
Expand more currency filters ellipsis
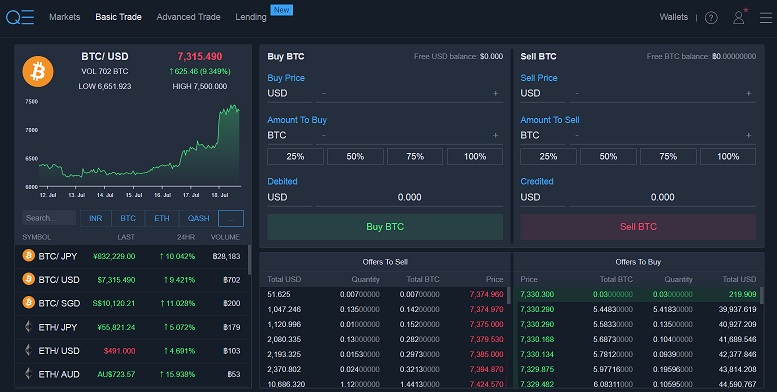click(x=231, y=218)
